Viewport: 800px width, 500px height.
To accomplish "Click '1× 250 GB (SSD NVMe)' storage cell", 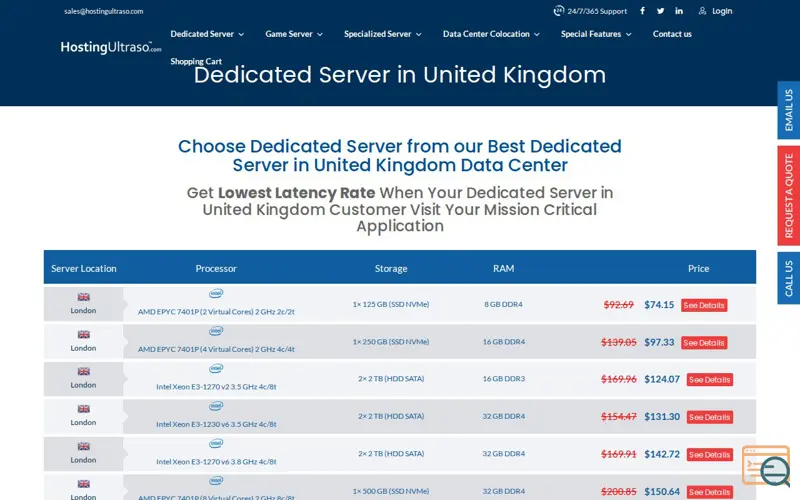I will pyautogui.click(x=391, y=342).
